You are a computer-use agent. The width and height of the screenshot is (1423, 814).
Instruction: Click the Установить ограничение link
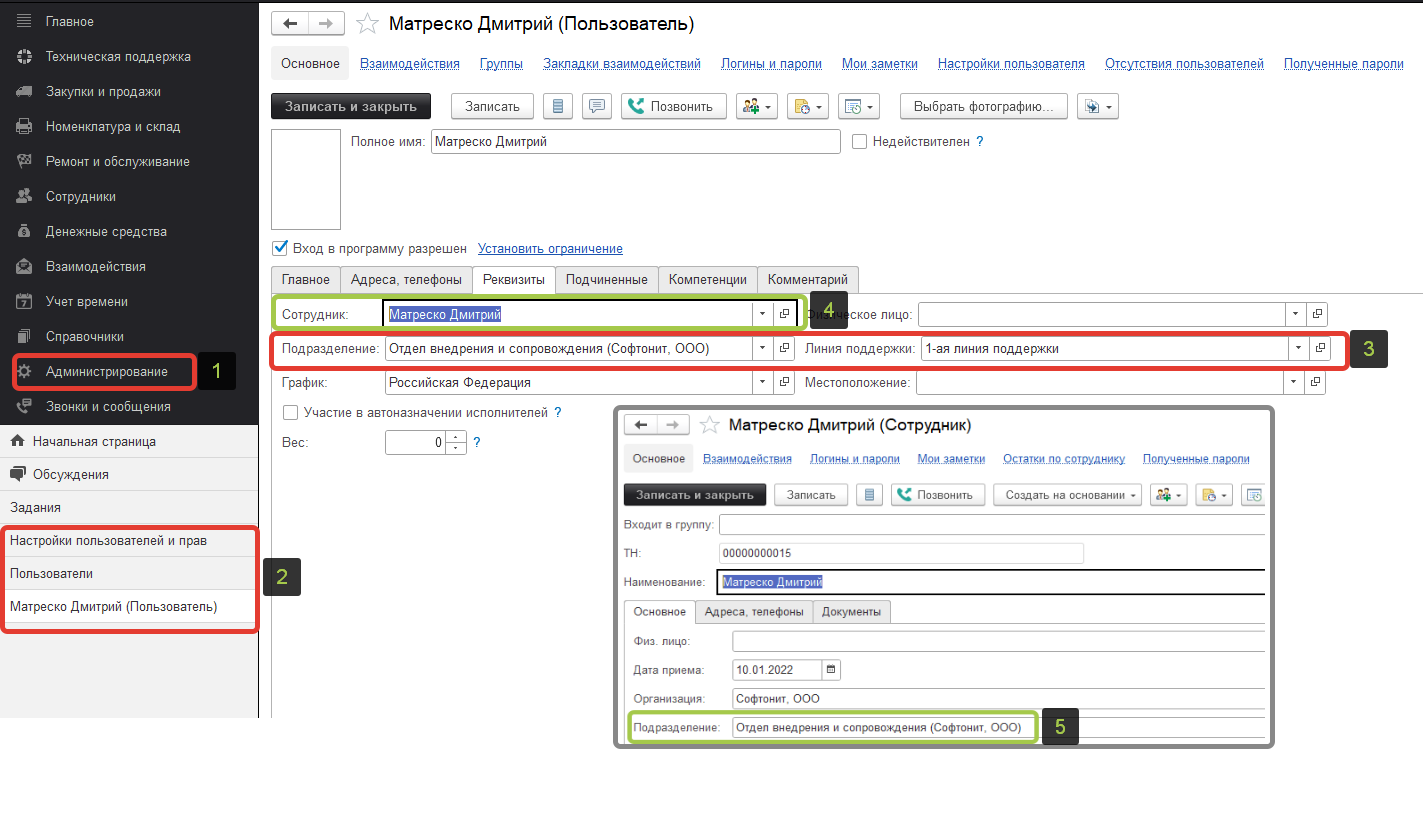(550, 249)
